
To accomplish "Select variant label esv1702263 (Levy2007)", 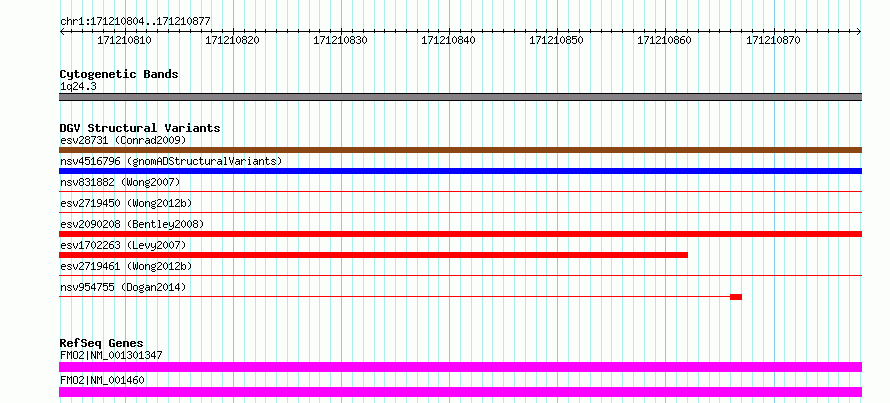I will pyautogui.click(x=123, y=245).
